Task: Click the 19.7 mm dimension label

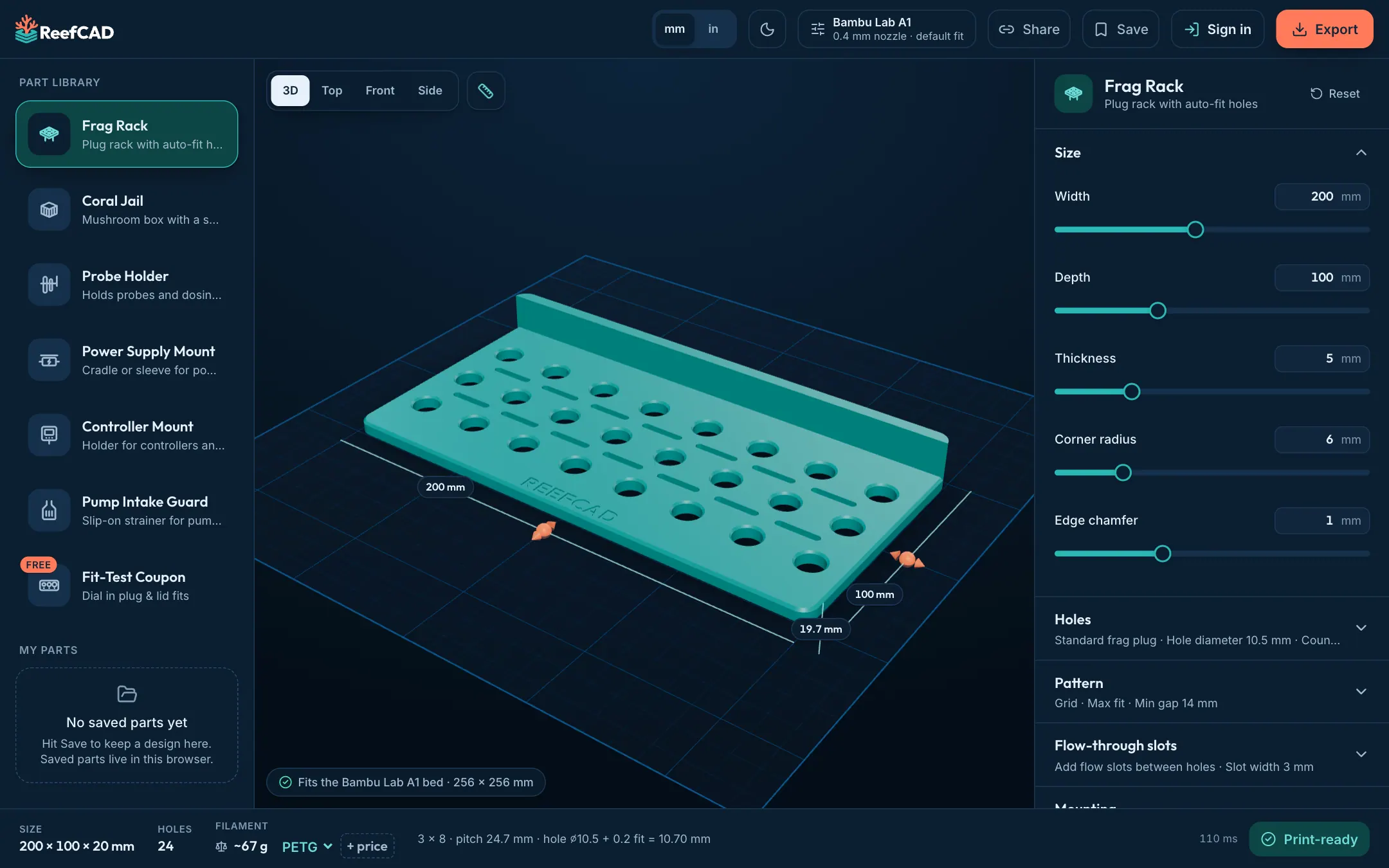Action: point(821,629)
